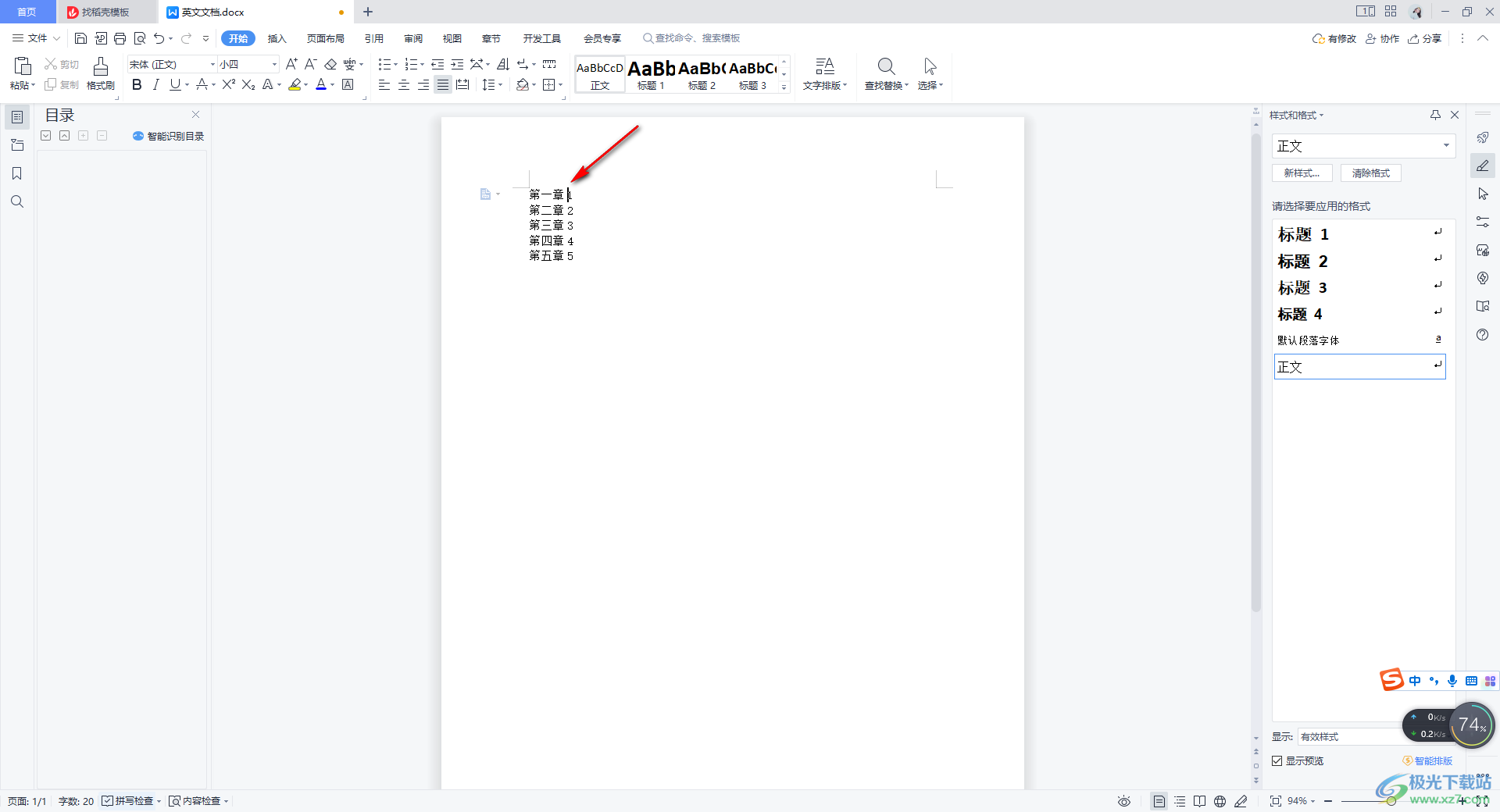Select the Format Painter (格式刷) tool

(101, 73)
